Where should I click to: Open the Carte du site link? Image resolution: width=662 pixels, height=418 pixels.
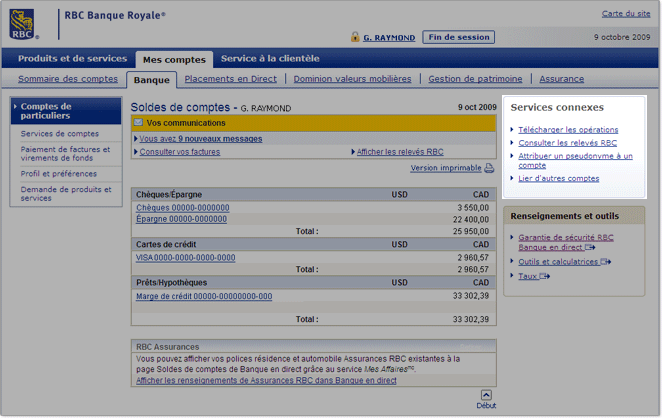[626, 14]
